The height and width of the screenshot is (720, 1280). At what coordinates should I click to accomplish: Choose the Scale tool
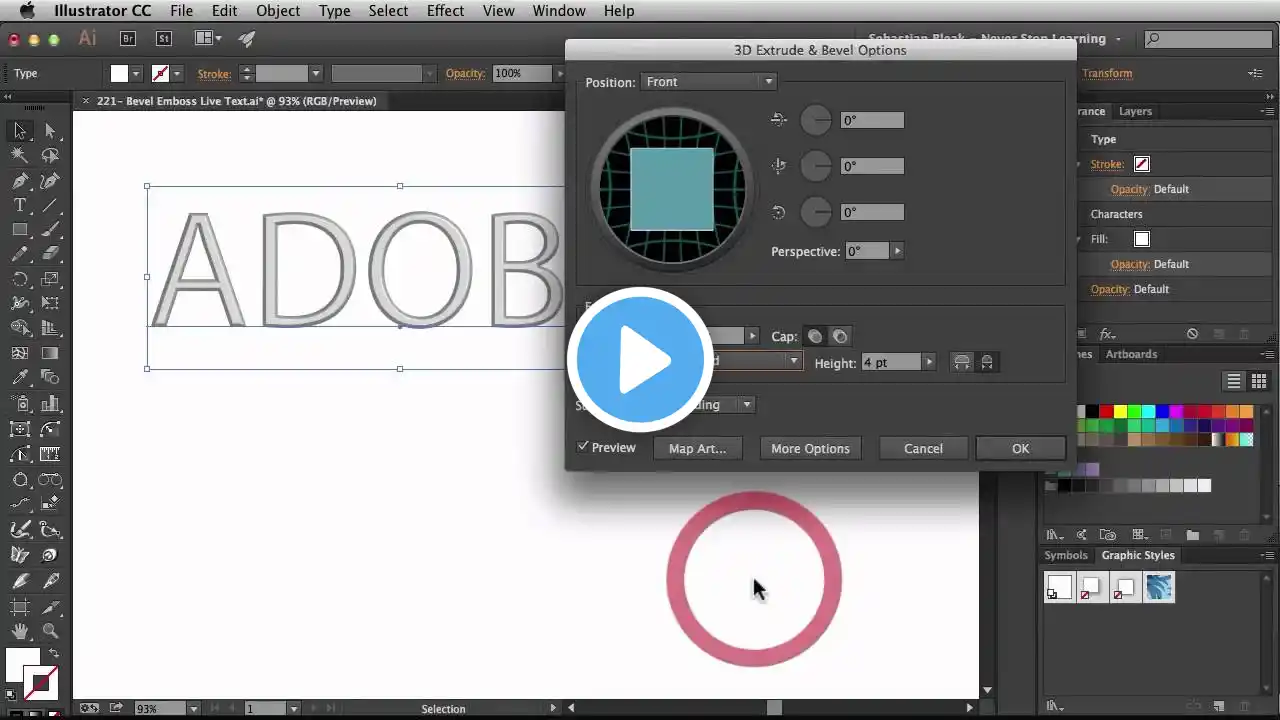(x=50, y=280)
